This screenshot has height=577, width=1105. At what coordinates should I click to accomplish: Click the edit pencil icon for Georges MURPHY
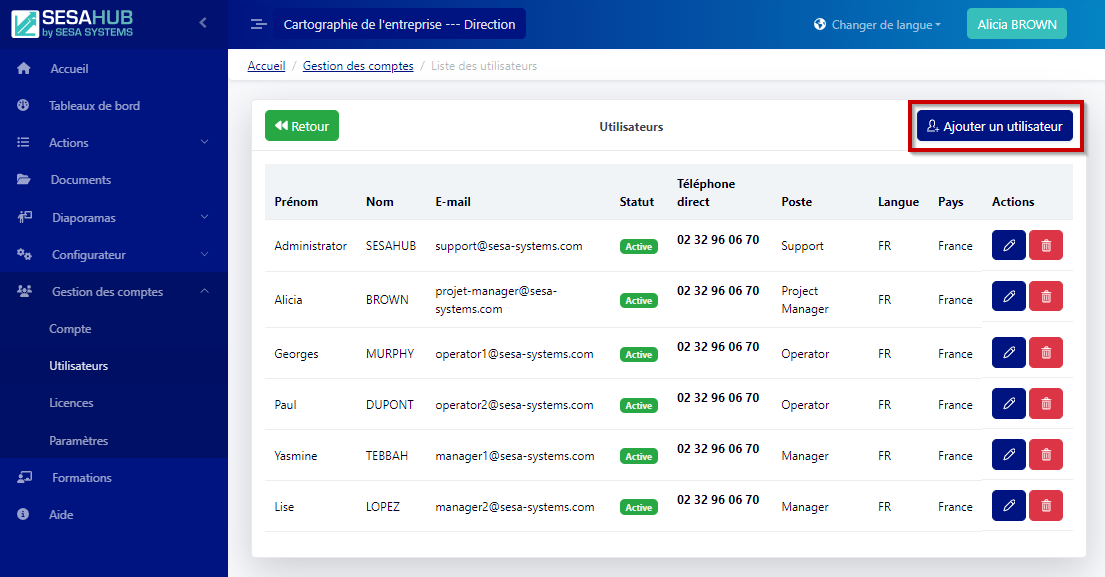1008,353
